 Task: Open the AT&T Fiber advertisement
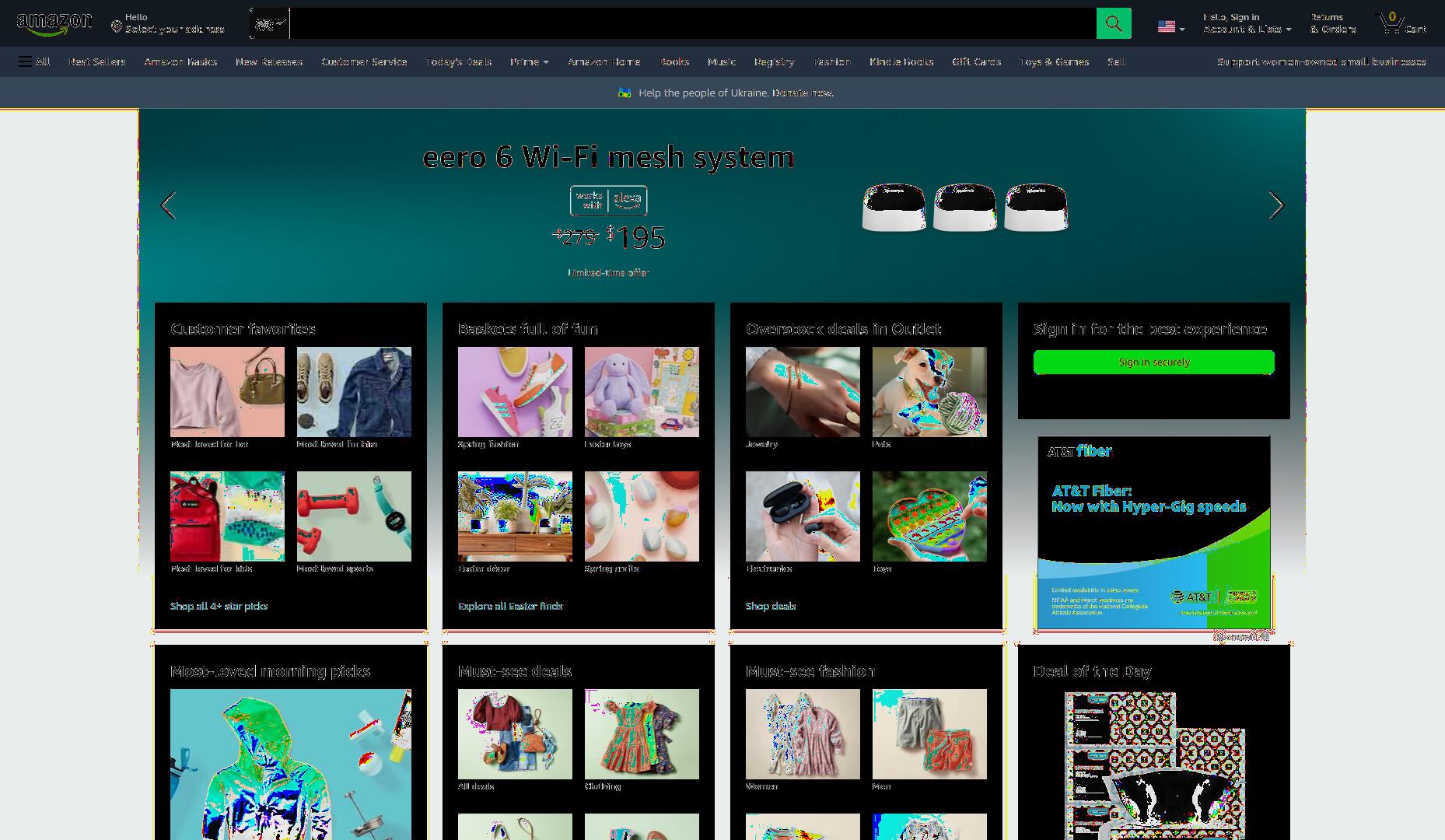pyautogui.click(x=1154, y=532)
